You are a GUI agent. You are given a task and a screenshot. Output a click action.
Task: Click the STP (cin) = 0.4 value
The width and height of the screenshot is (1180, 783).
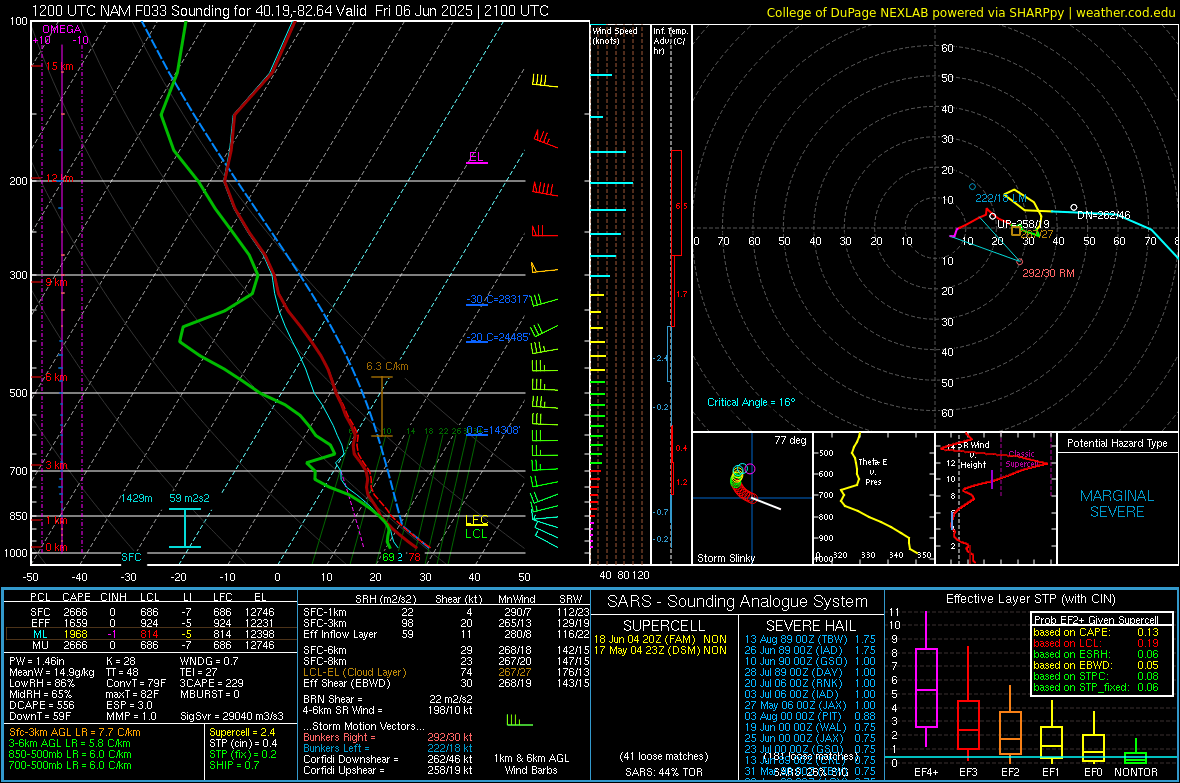coord(243,743)
